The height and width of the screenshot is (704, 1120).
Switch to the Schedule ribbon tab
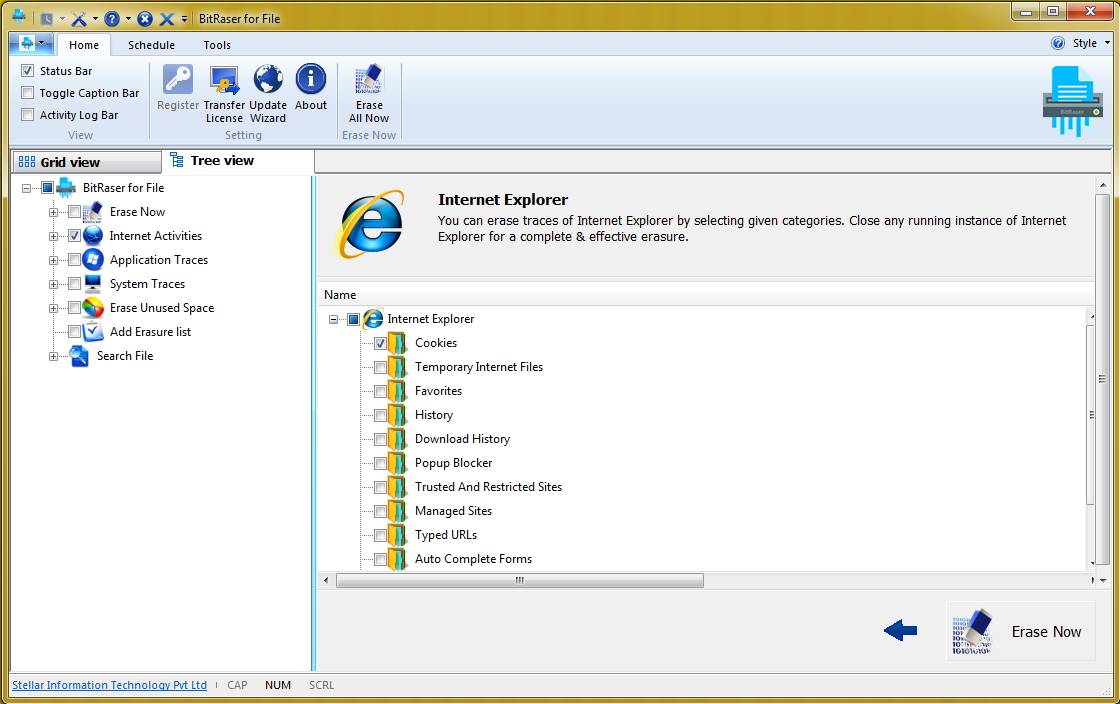pyautogui.click(x=151, y=45)
